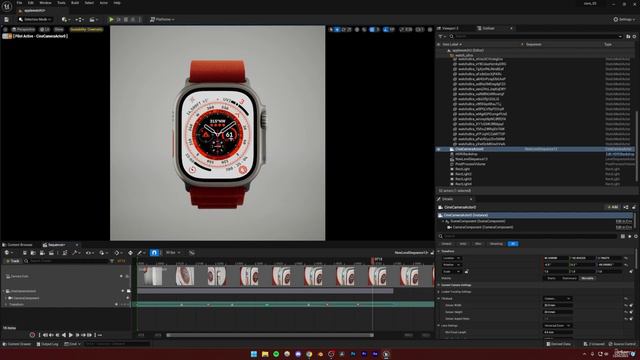The height and width of the screenshot is (360, 640).
Task: Click the Unreal Engine logo icon
Action: click(x=7, y=6)
